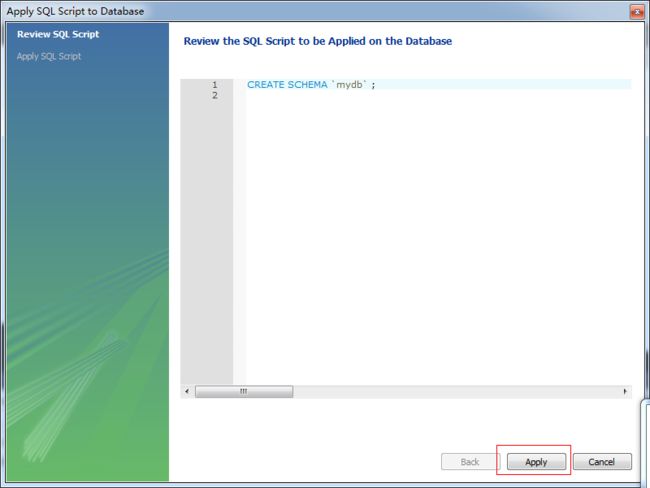Place cursor on CREATE SCHEMA keyword
Viewport: 650px width, 488px height.
point(287,85)
